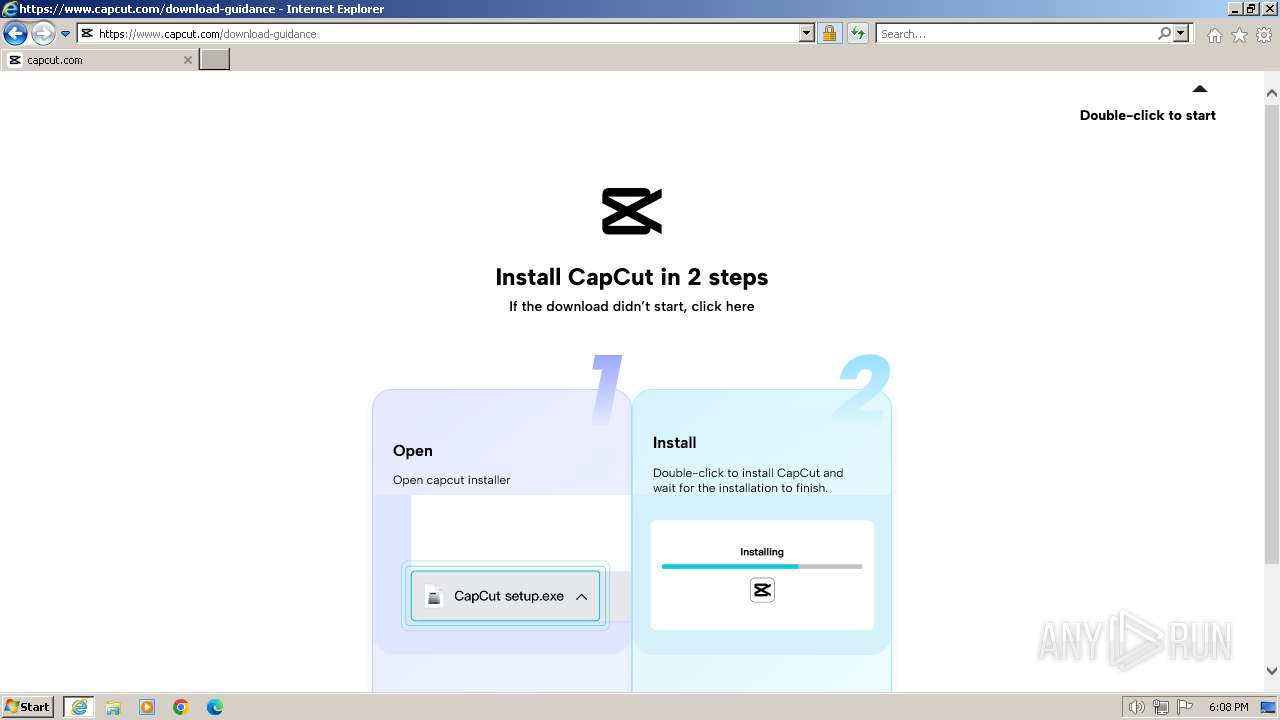Click the Open step heading
The height and width of the screenshot is (720, 1280).
[x=413, y=450]
